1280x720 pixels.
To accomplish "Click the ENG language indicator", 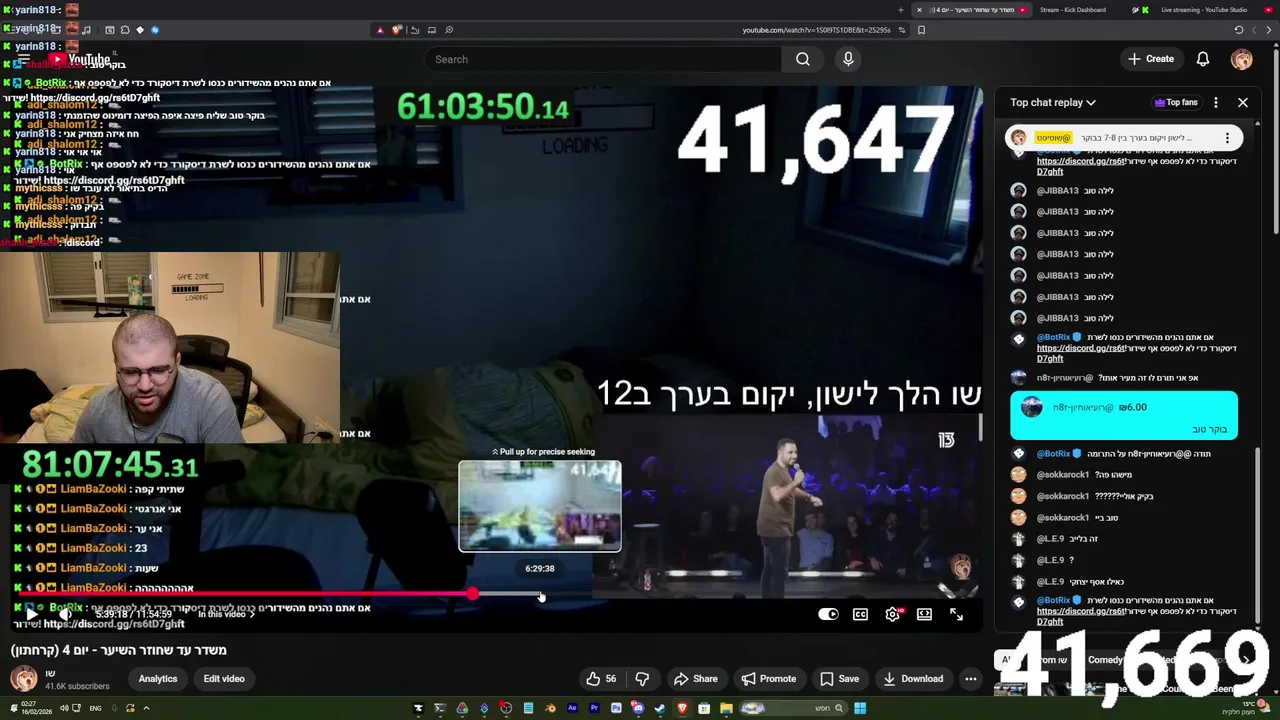I will [x=95, y=708].
